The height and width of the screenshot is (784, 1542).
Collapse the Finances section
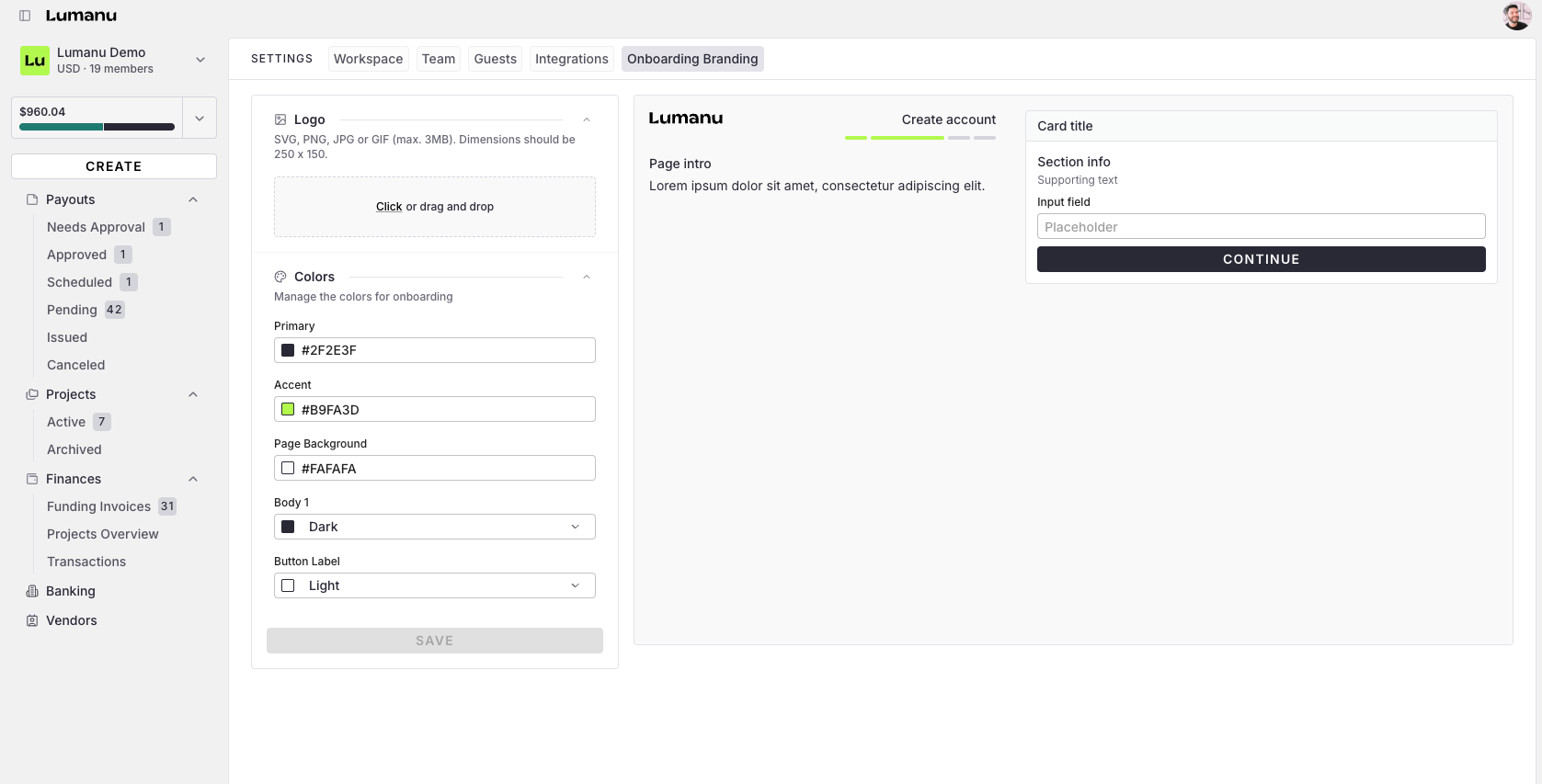click(193, 479)
